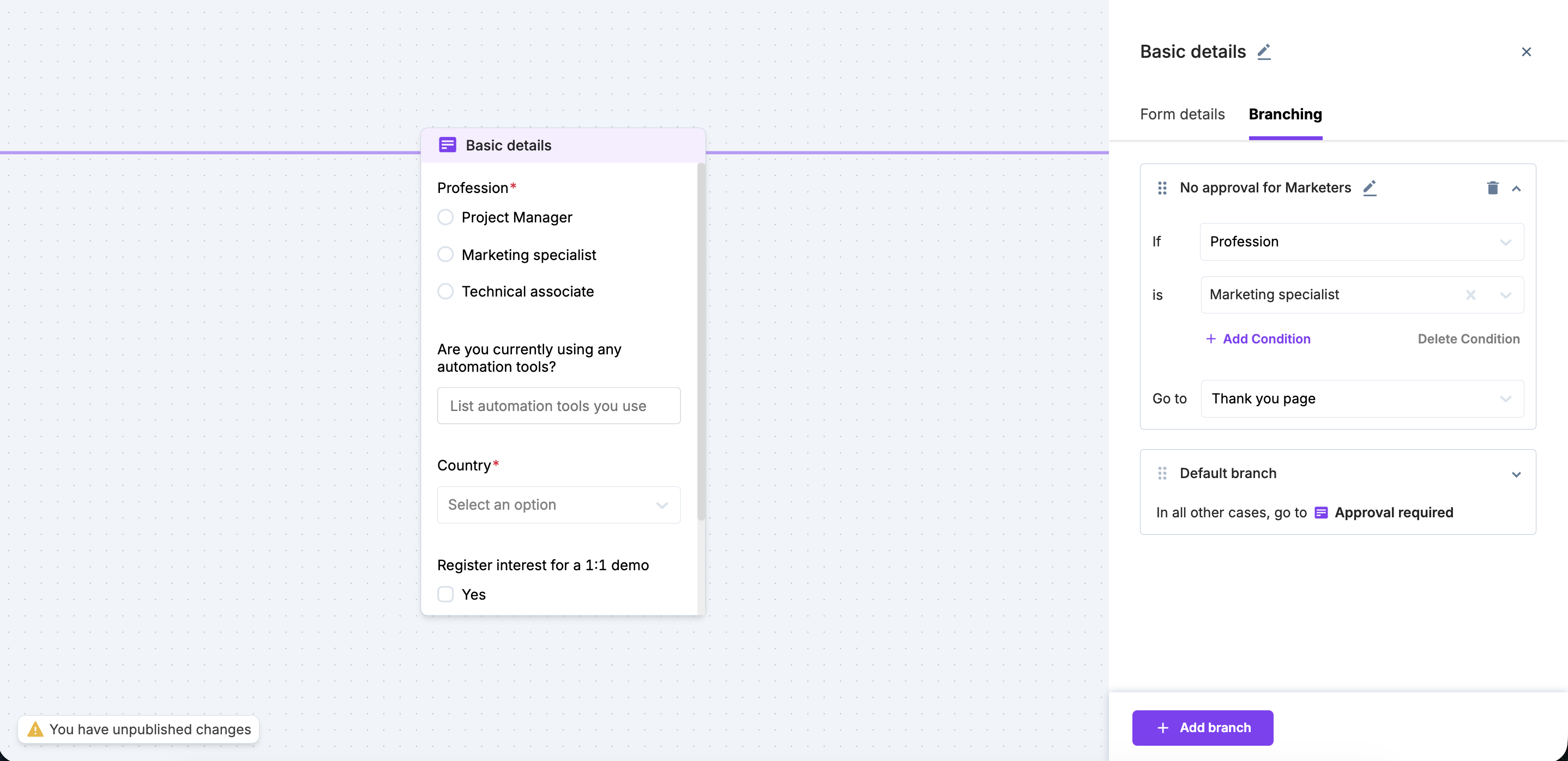The height and width of the screenshot is (761, 1568).
Task: Expand the Default branch section
Action: coord(1516,474)
